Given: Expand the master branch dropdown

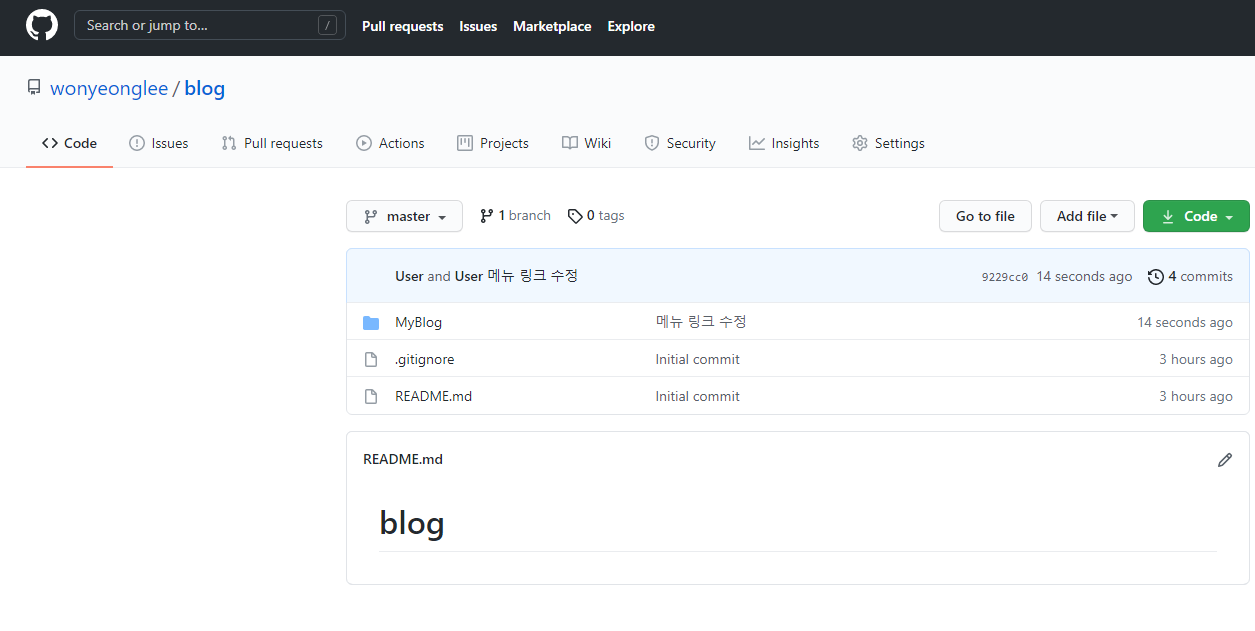Looking at the screenshot, I should click(404, 216).
